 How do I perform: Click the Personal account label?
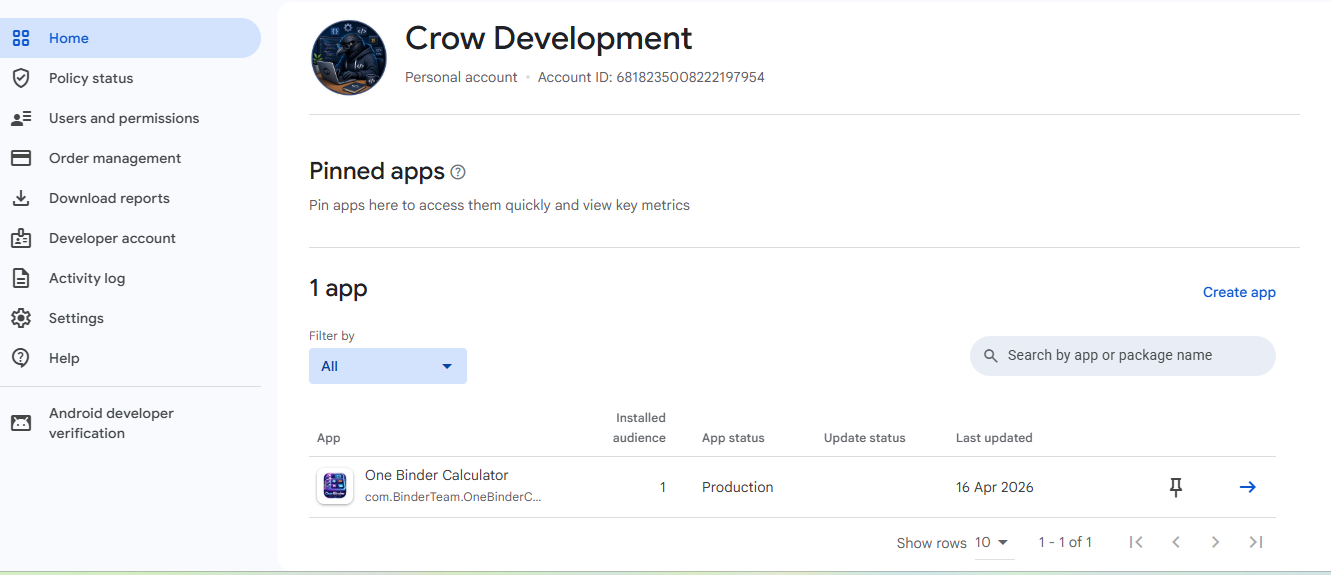tap(461, 77)
